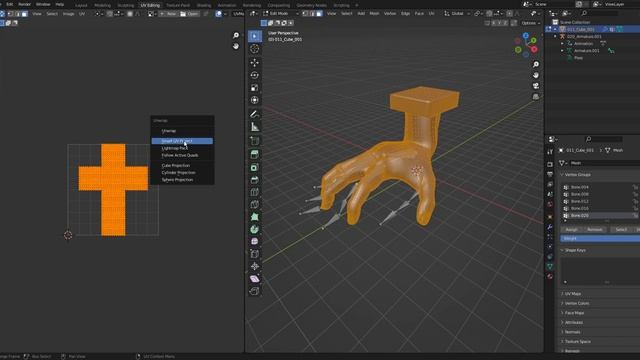The height and width of the screenshot is (360, 640).
Task: Select the Extrude Region tool
Action: click(x=255, y=155)
